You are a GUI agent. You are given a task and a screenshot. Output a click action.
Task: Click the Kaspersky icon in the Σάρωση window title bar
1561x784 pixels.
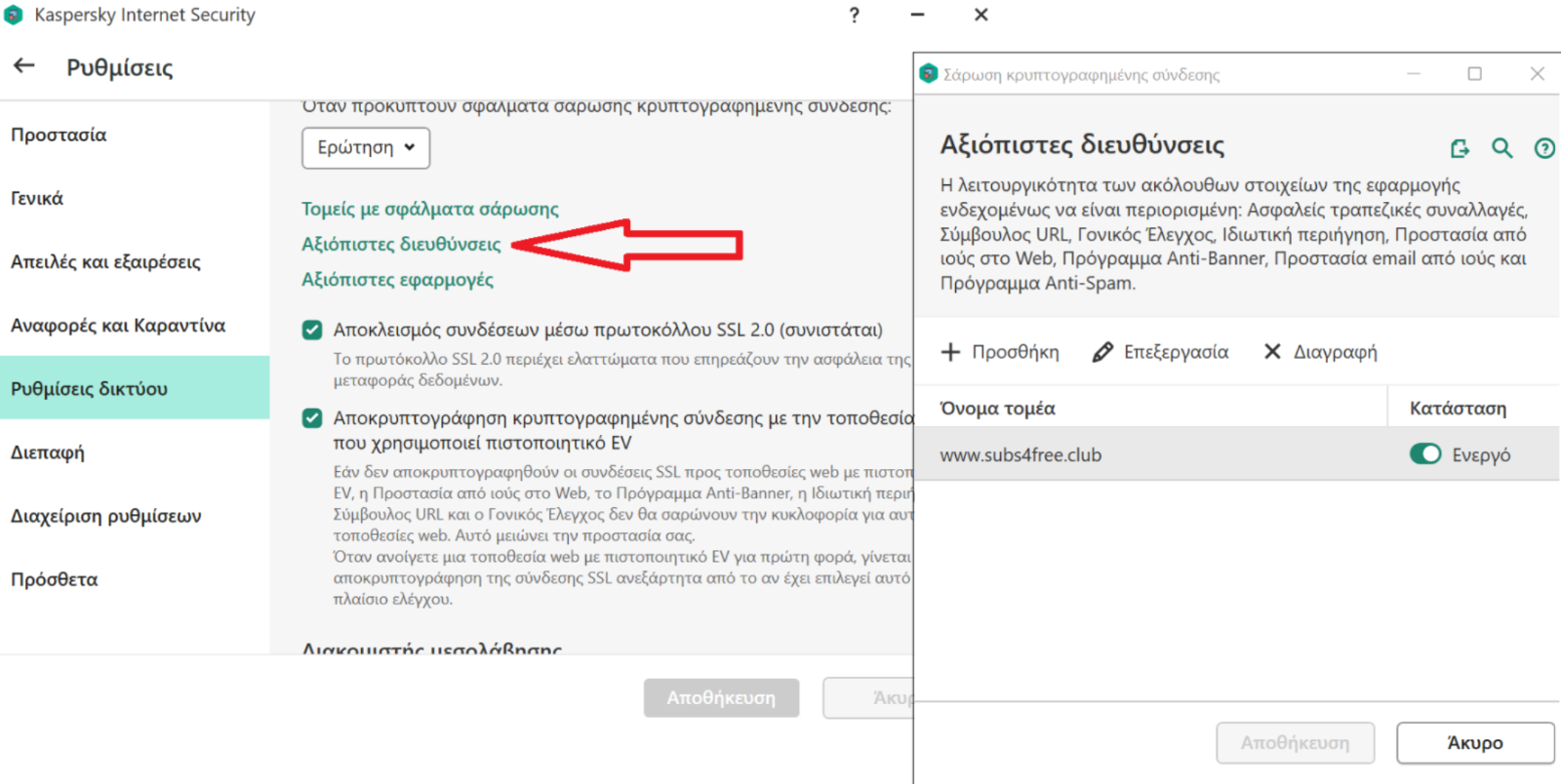[x=929, y=73]
